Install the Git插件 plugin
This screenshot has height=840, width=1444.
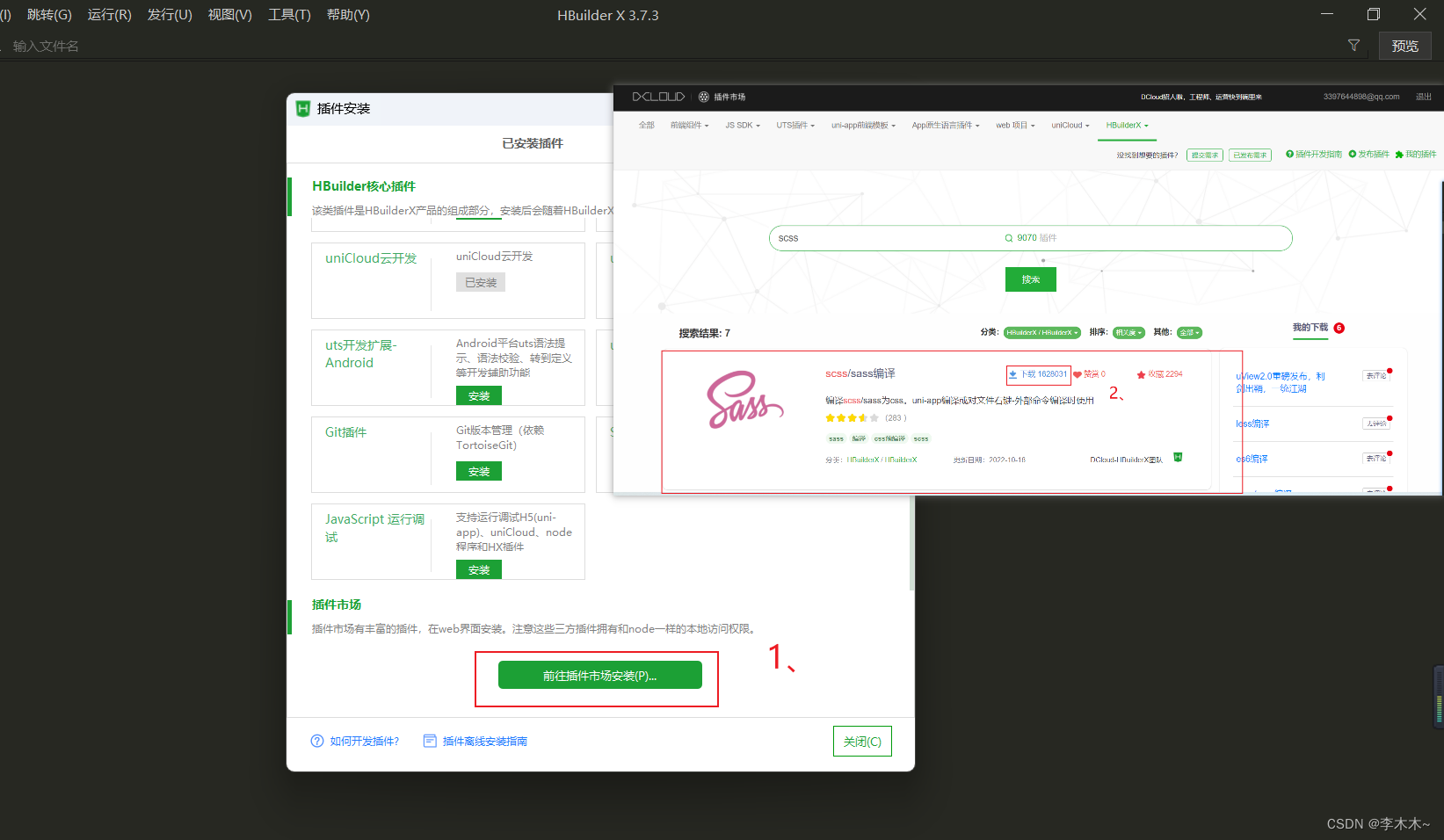479,471
